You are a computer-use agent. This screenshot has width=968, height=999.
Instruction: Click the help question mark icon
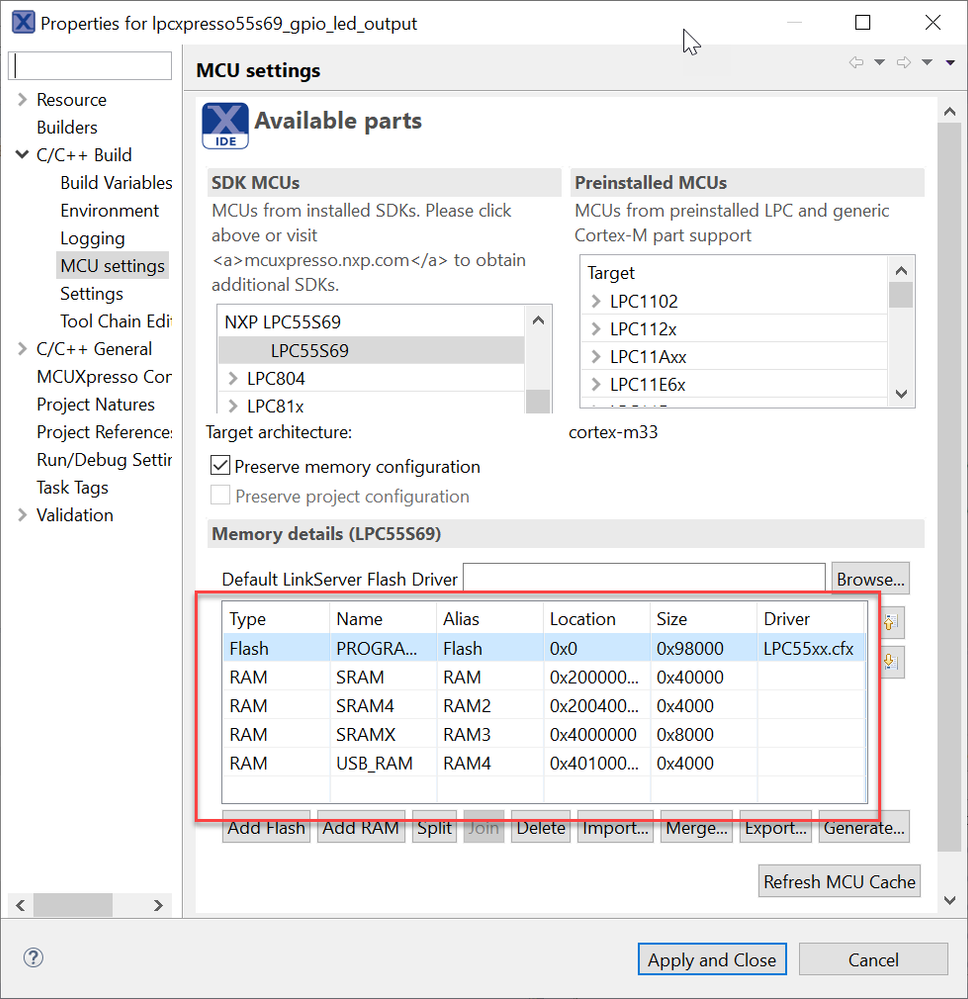pyautogui.click(x=33, y=958)
